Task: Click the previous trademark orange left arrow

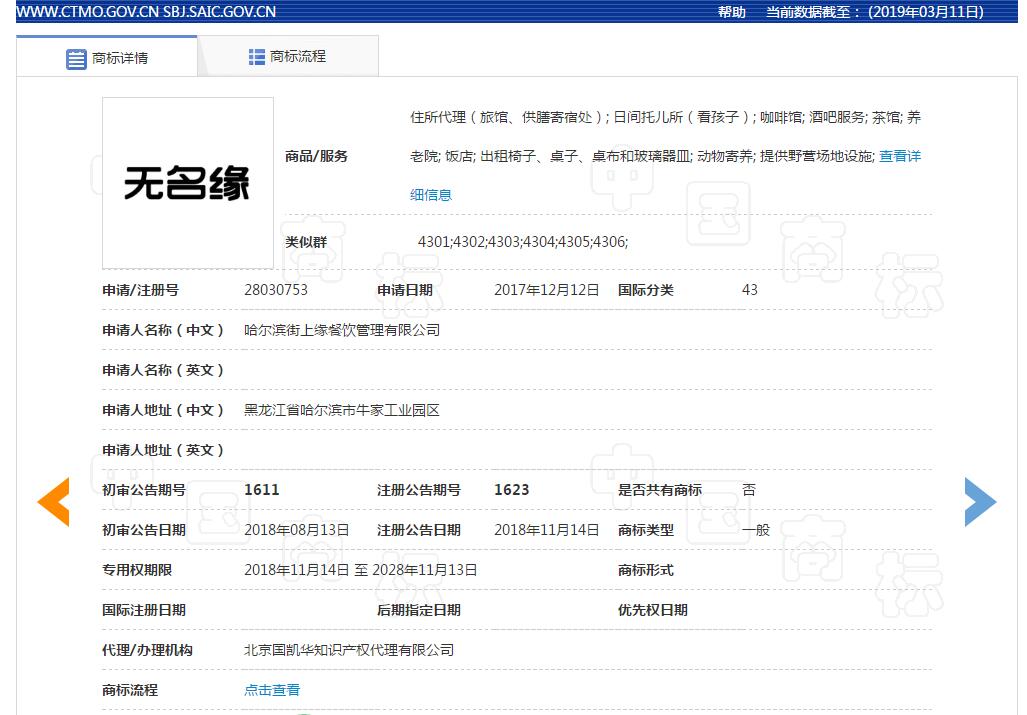Action: [54, 501]
